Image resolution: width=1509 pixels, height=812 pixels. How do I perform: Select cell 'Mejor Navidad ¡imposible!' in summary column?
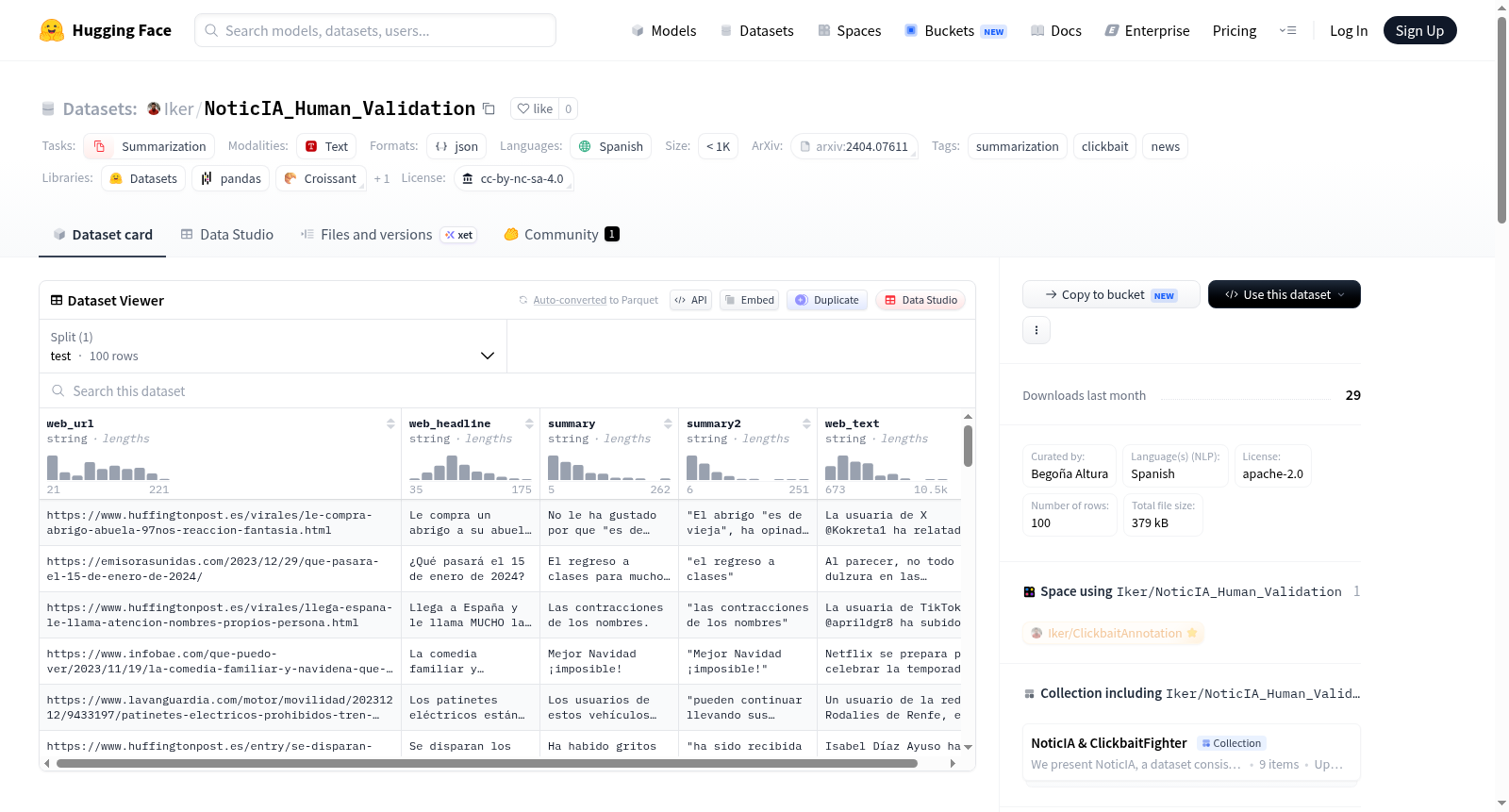coord(609,661)
